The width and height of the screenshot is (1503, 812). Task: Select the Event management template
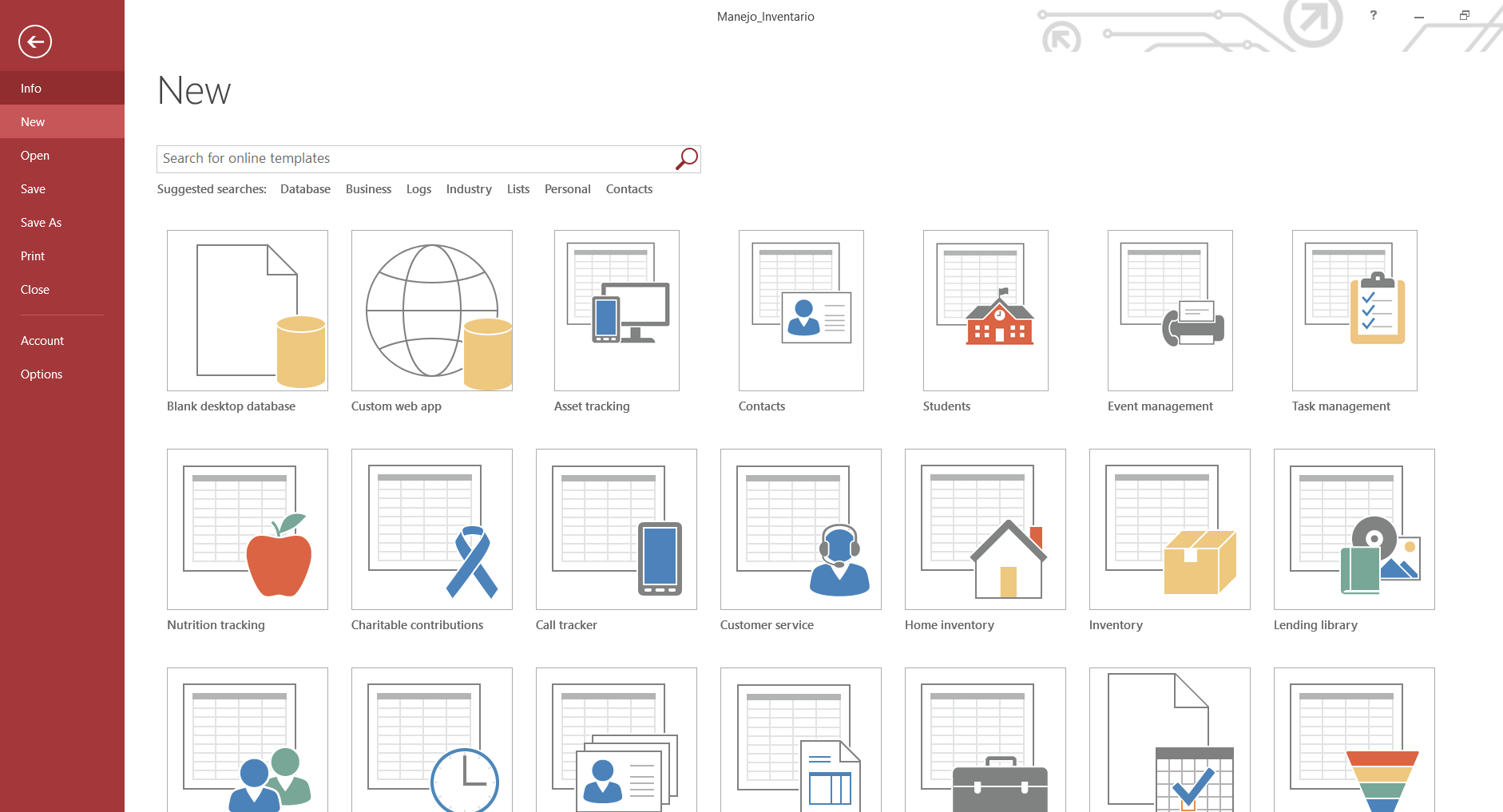coord(1169,311)
